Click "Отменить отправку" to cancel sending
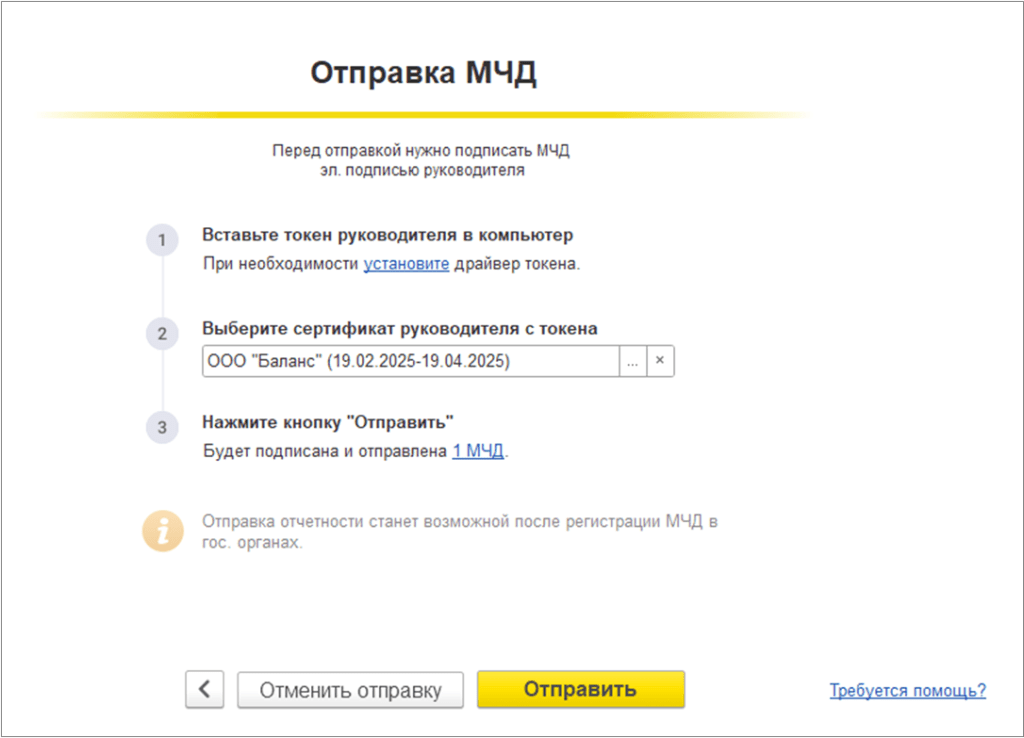 tap(351, 690)
